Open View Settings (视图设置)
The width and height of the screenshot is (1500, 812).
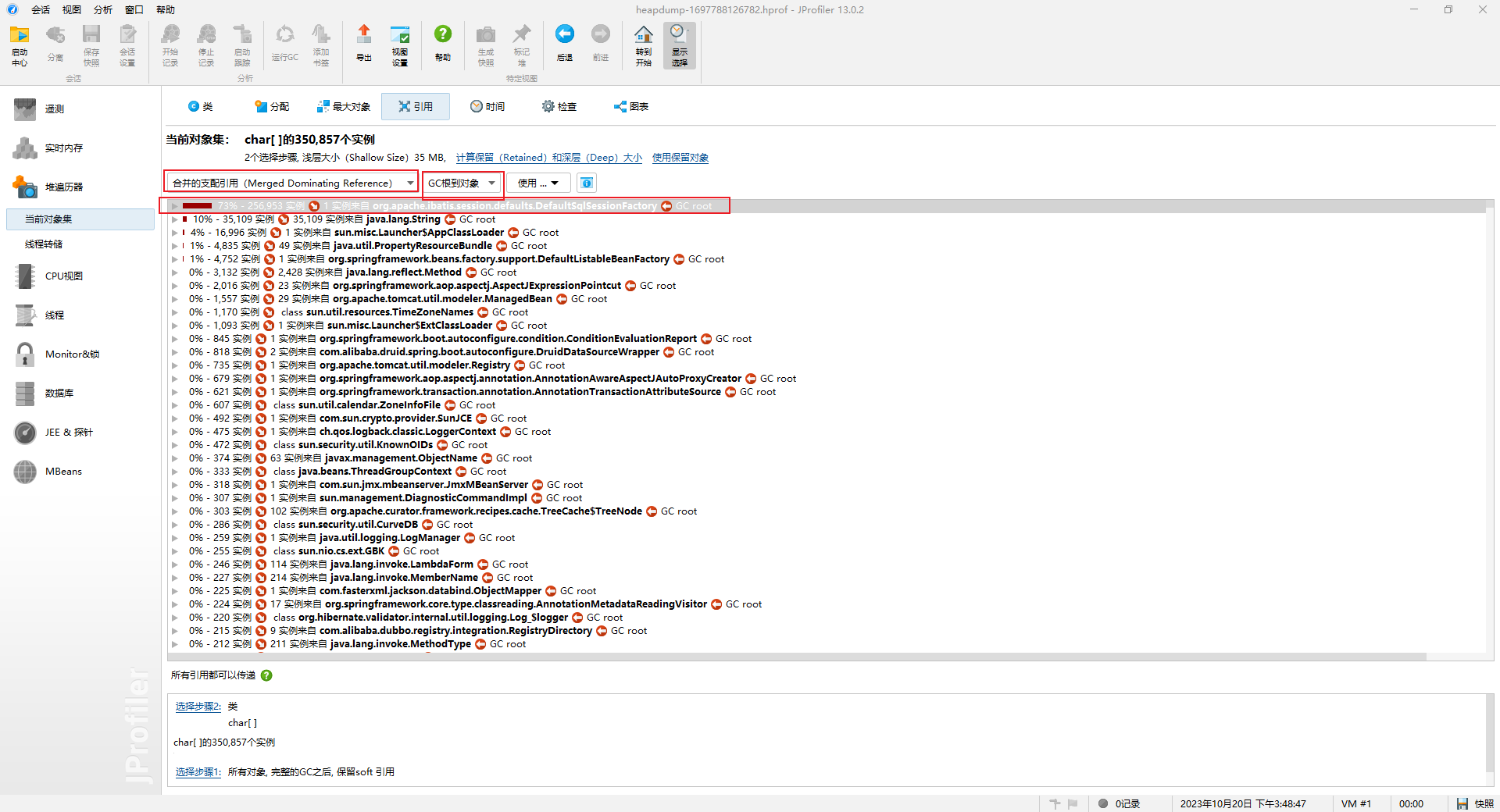400,45
